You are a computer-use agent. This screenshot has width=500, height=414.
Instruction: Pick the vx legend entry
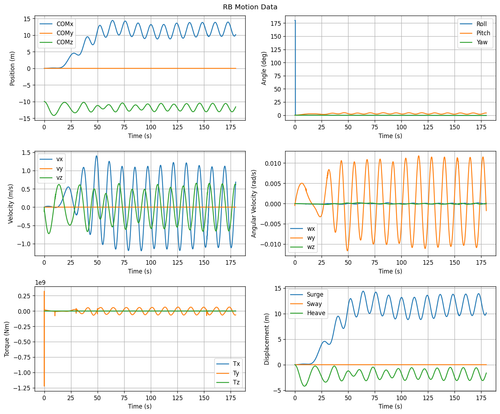click(51, 159)
